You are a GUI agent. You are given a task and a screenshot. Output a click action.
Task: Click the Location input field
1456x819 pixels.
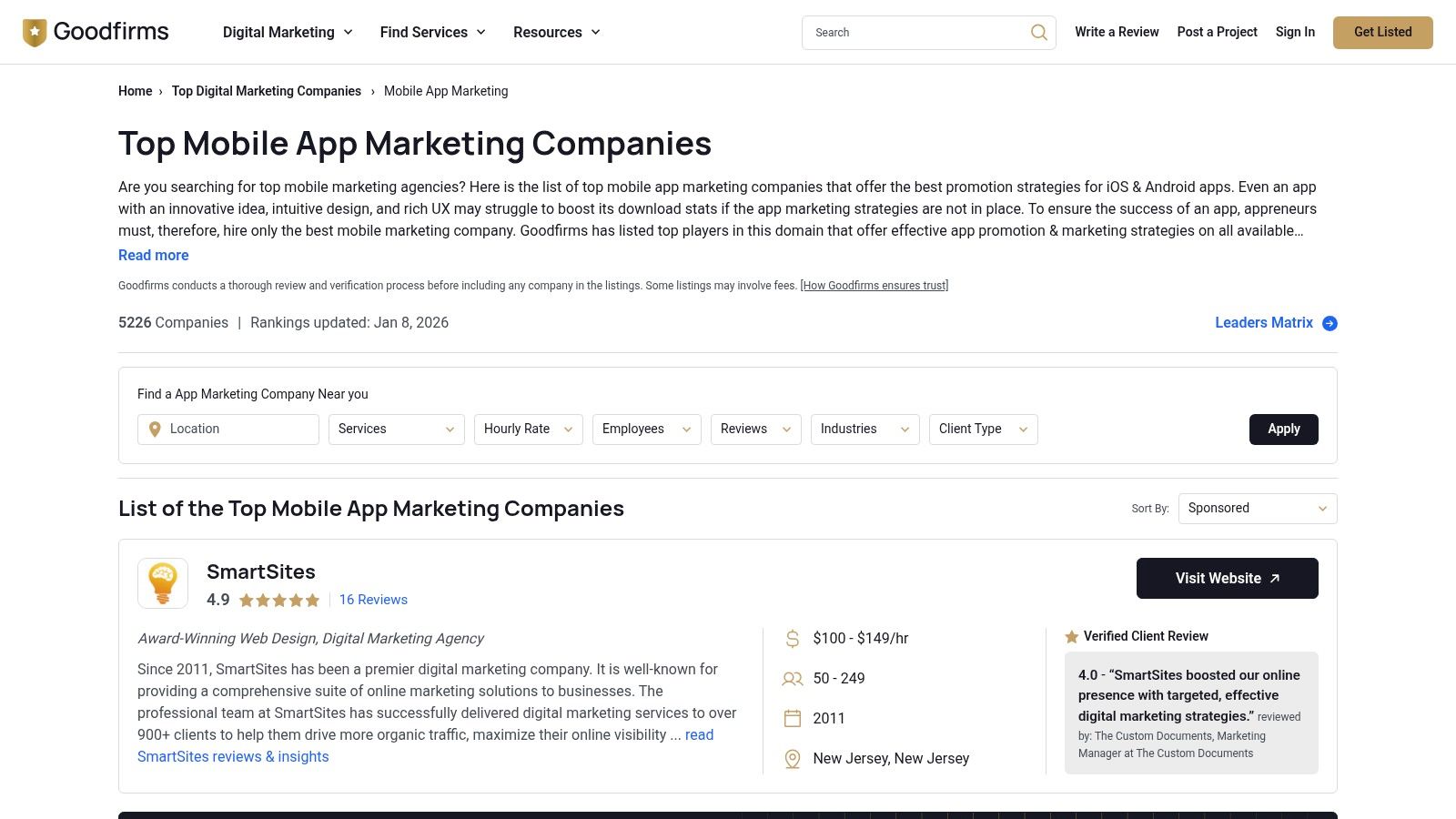pyautogui.click(x=238, y=430)
